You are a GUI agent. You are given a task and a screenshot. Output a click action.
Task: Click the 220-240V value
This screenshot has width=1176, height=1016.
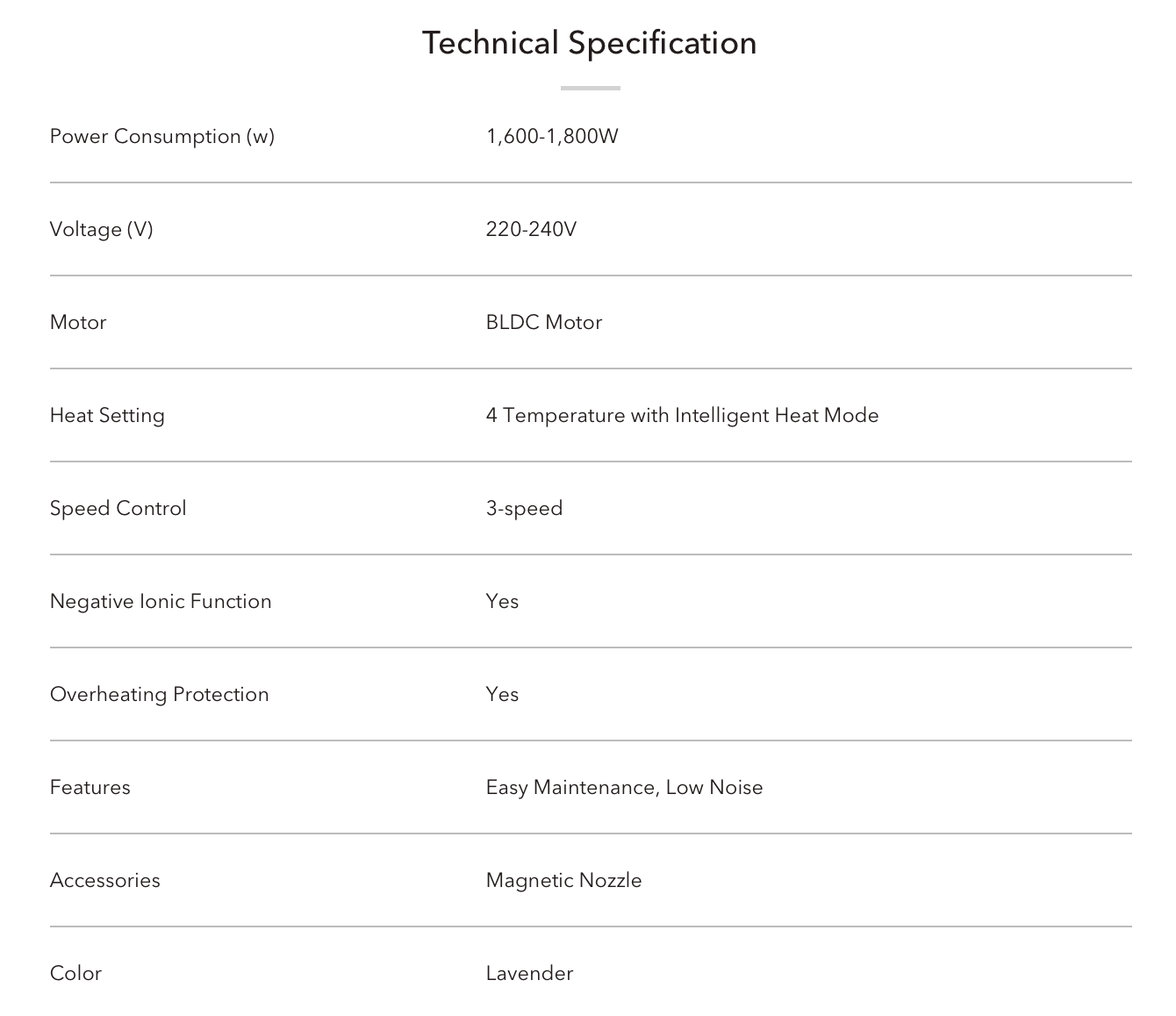(531, 230)
